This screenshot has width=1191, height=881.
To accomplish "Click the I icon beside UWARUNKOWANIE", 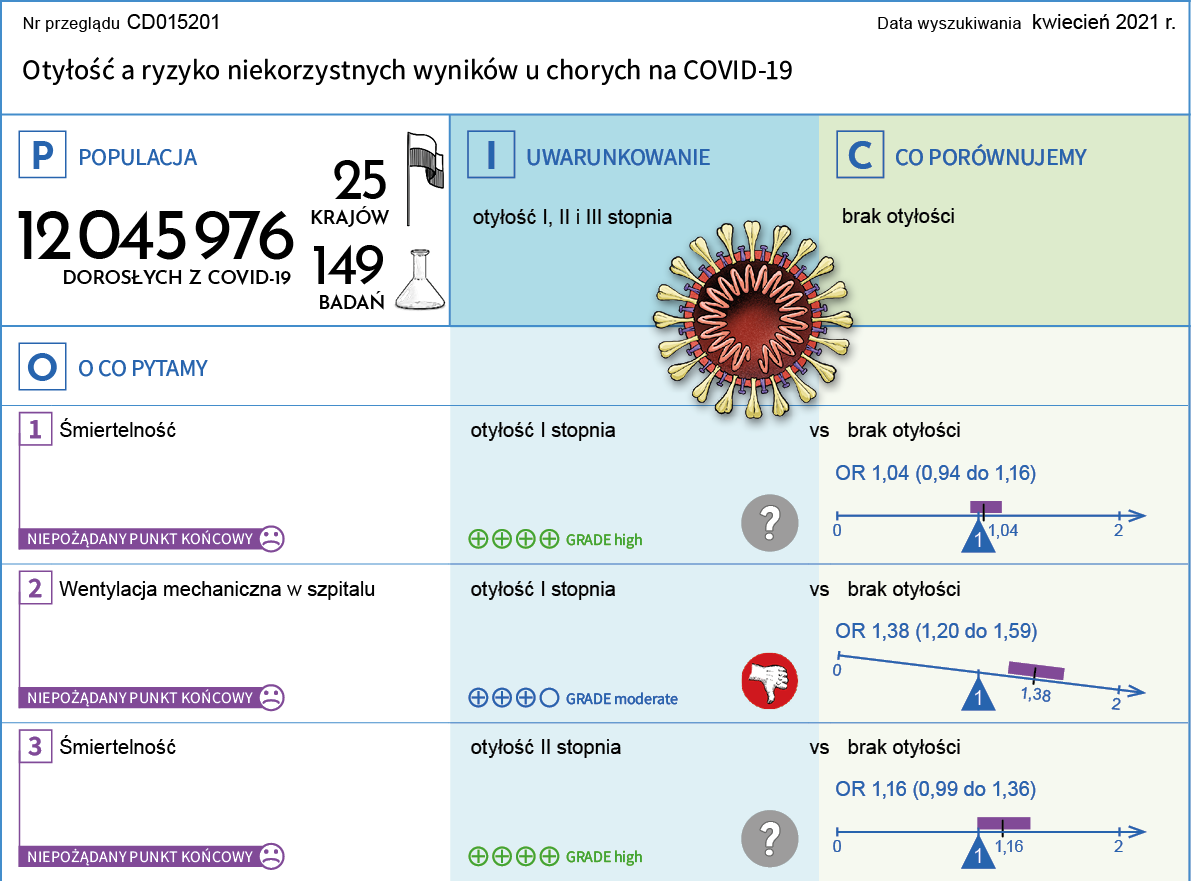I will (491, 156).
